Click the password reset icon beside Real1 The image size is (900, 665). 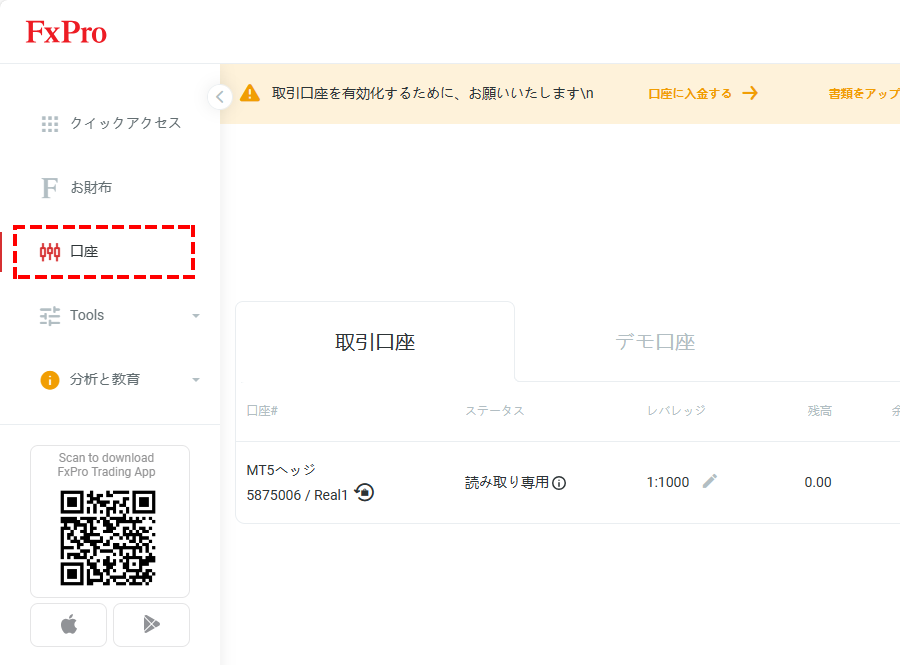(x=364, y=492)
